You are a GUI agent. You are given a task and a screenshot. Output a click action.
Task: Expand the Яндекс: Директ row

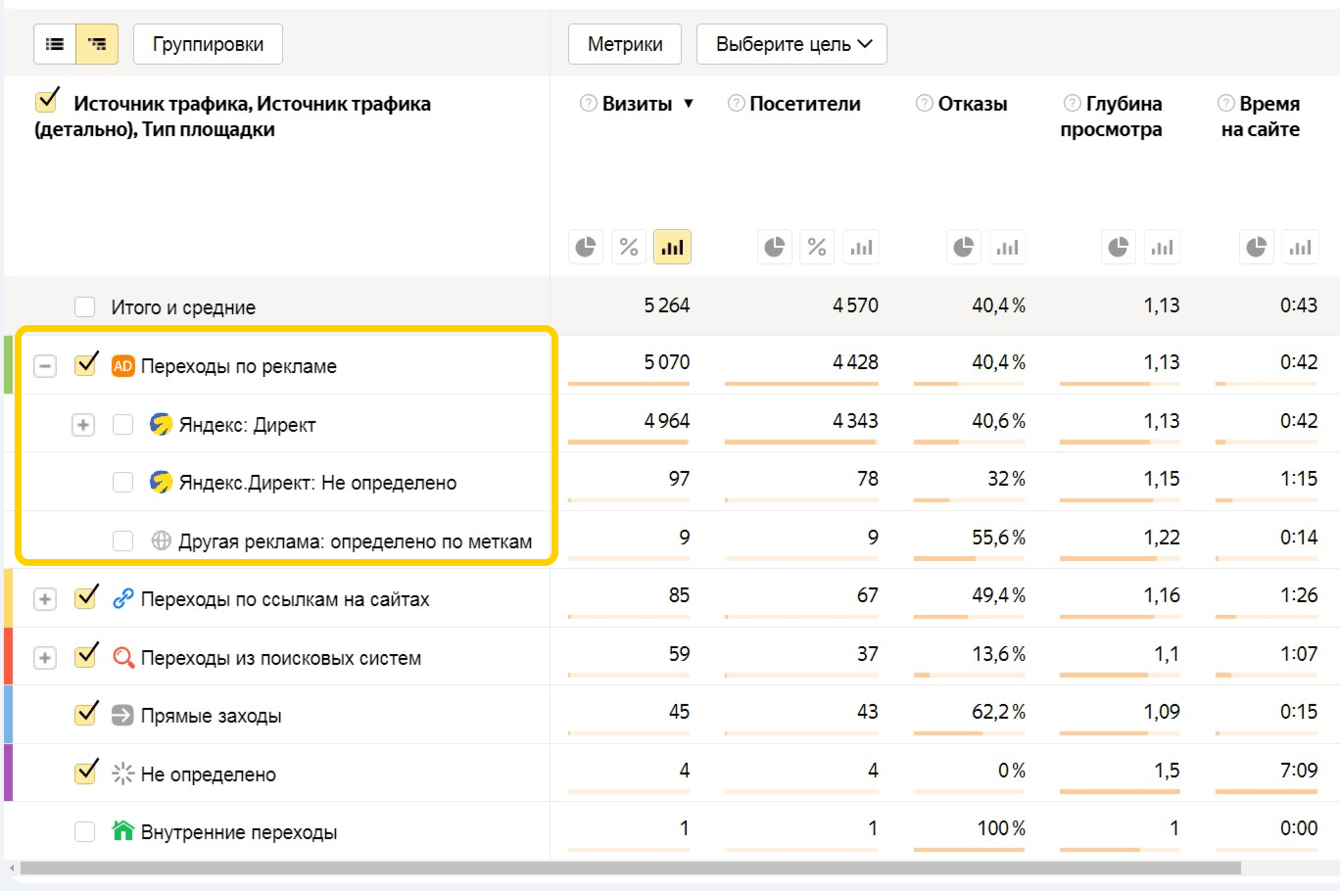83,425
